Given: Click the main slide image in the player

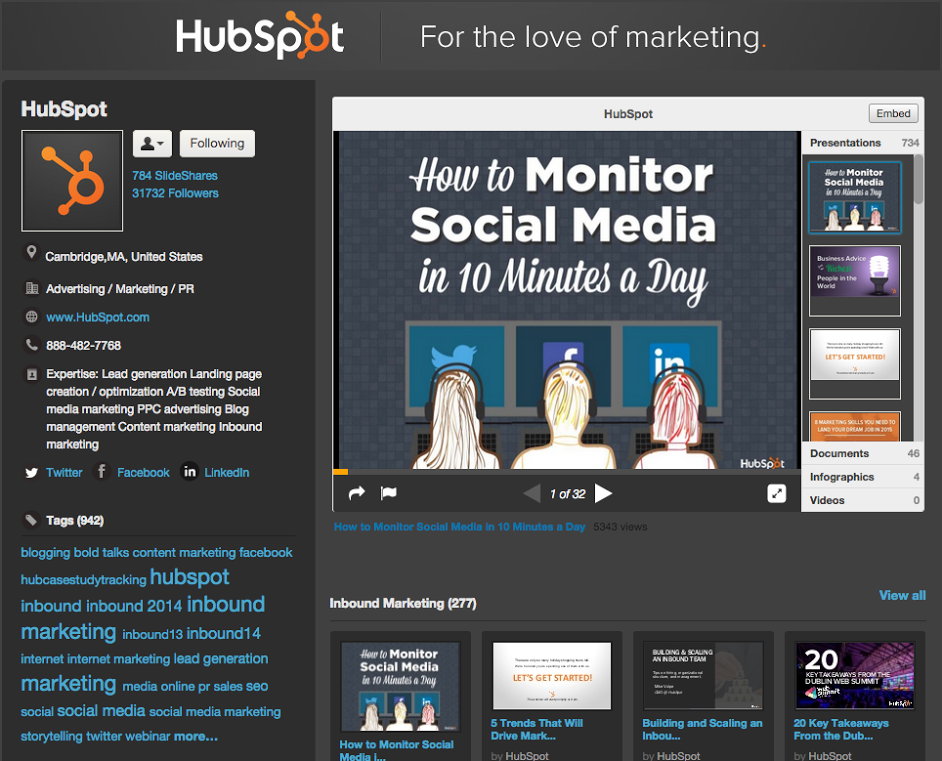Looking at the screenshot, I should coord(567,300).
